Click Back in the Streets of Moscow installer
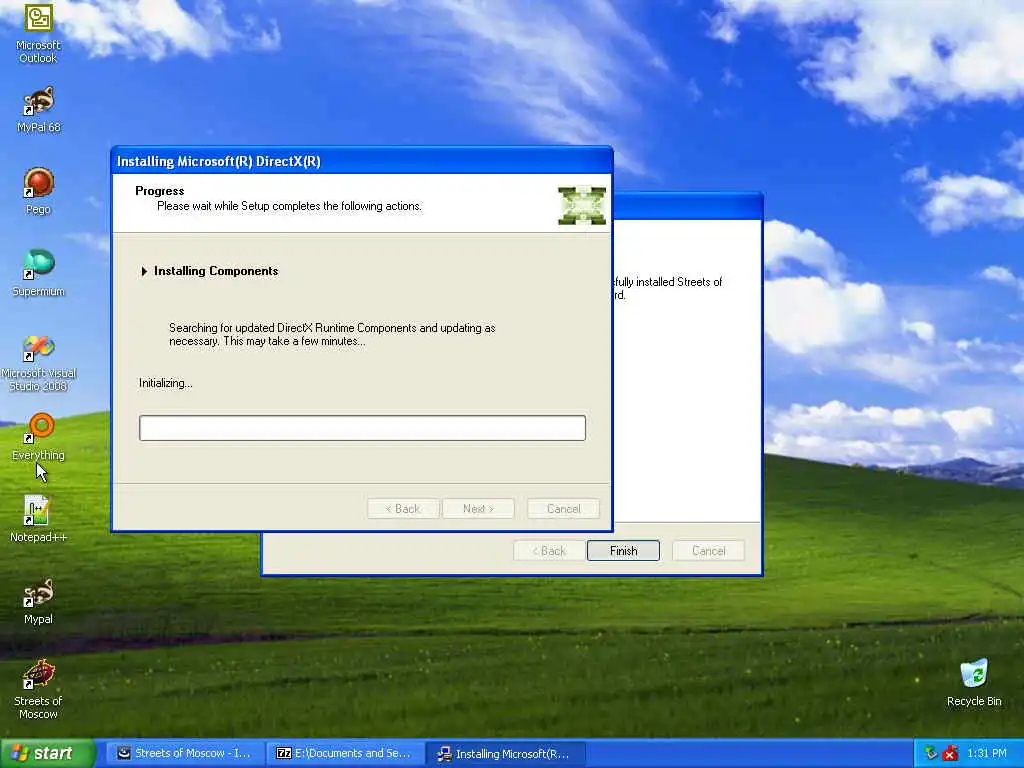 pos(549,551)
